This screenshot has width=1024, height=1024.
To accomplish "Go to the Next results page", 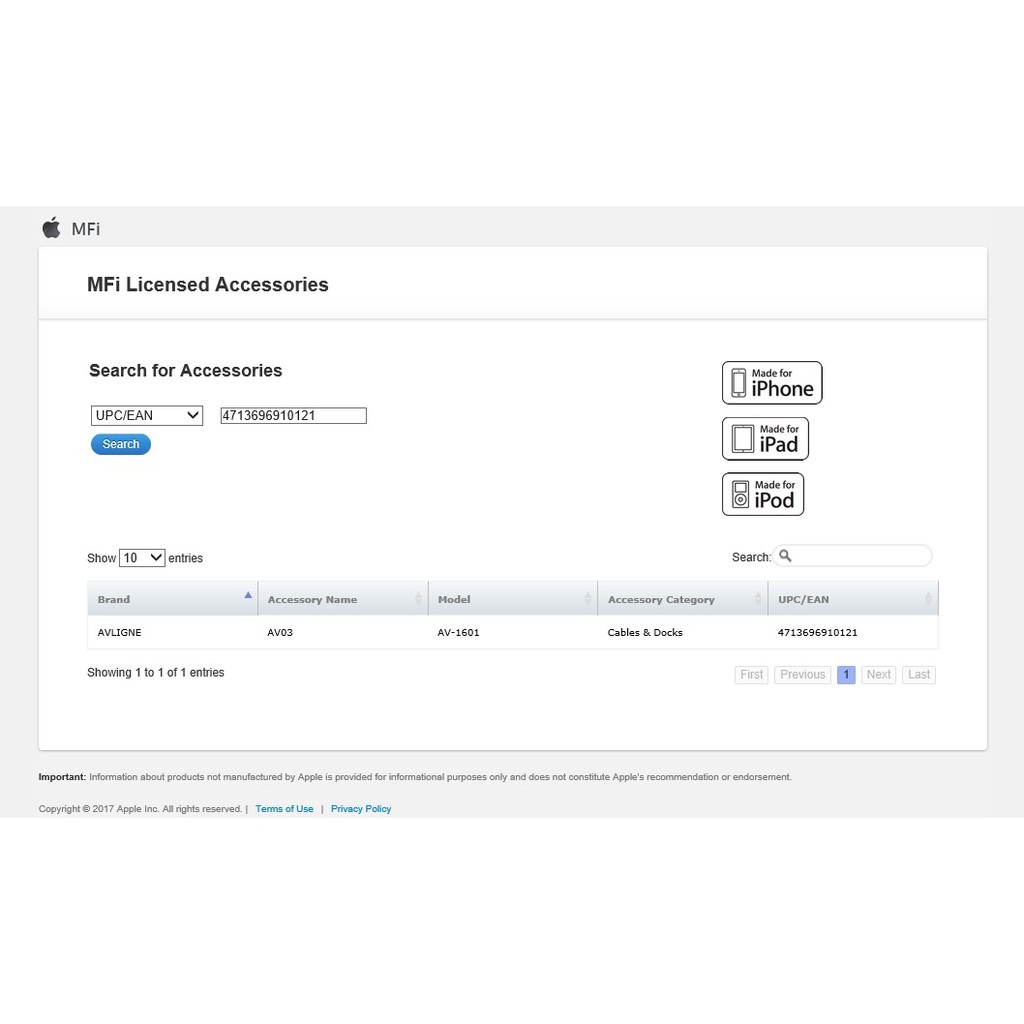I will (x=878, y=675).
